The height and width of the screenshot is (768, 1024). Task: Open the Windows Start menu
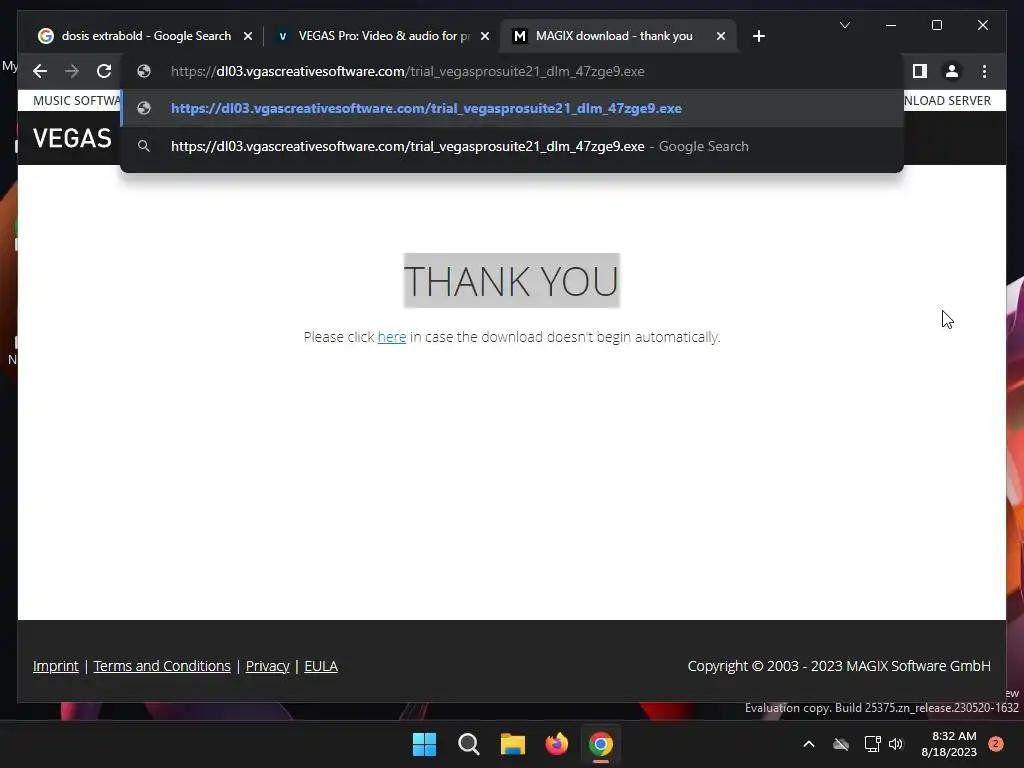(x=424, y=744)
